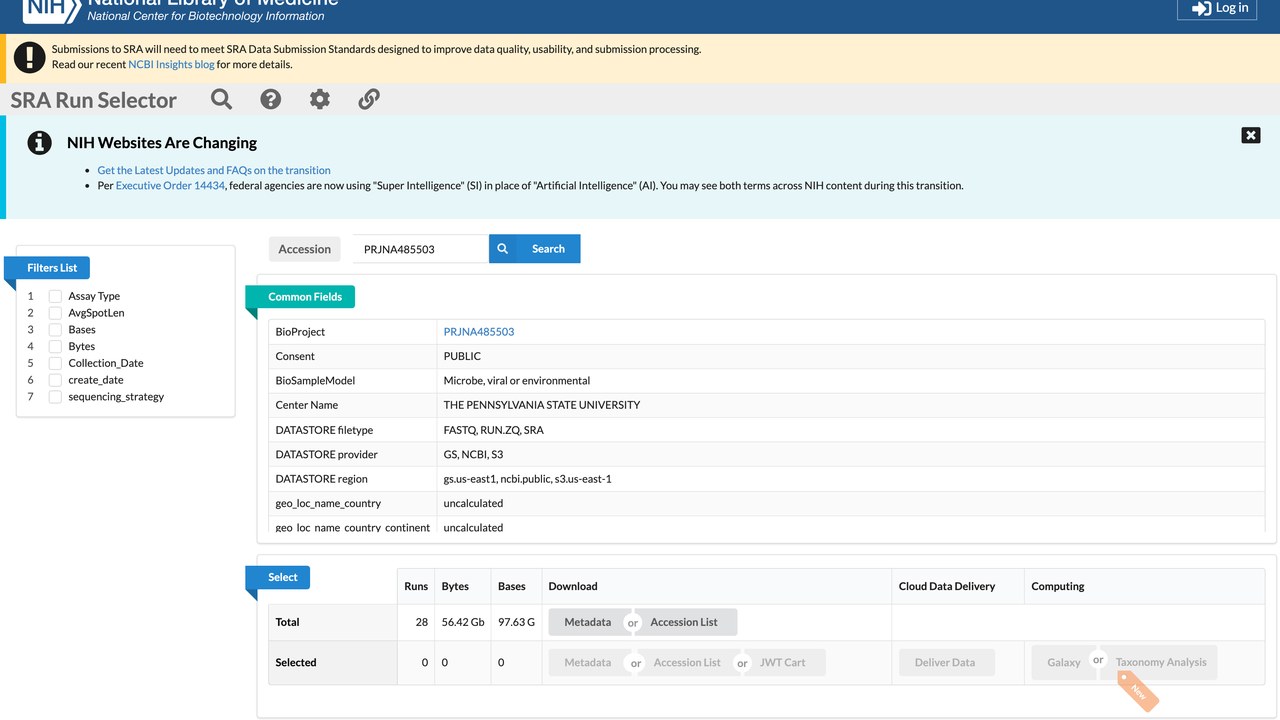This screenshot has width=1280, height=720.
Task: Click the Accession label next to search field
Action: pos(305,249)
